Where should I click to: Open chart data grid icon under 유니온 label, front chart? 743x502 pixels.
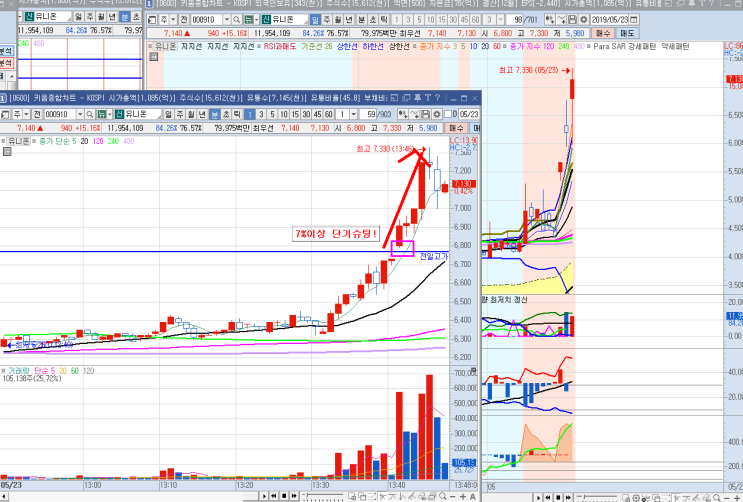[x=7, y=152]
